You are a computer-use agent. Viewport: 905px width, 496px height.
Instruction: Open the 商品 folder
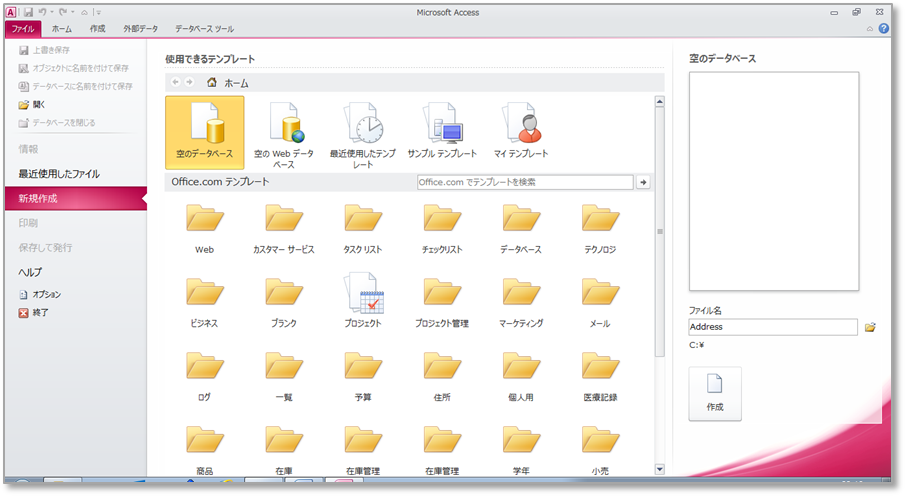point(204,450)
